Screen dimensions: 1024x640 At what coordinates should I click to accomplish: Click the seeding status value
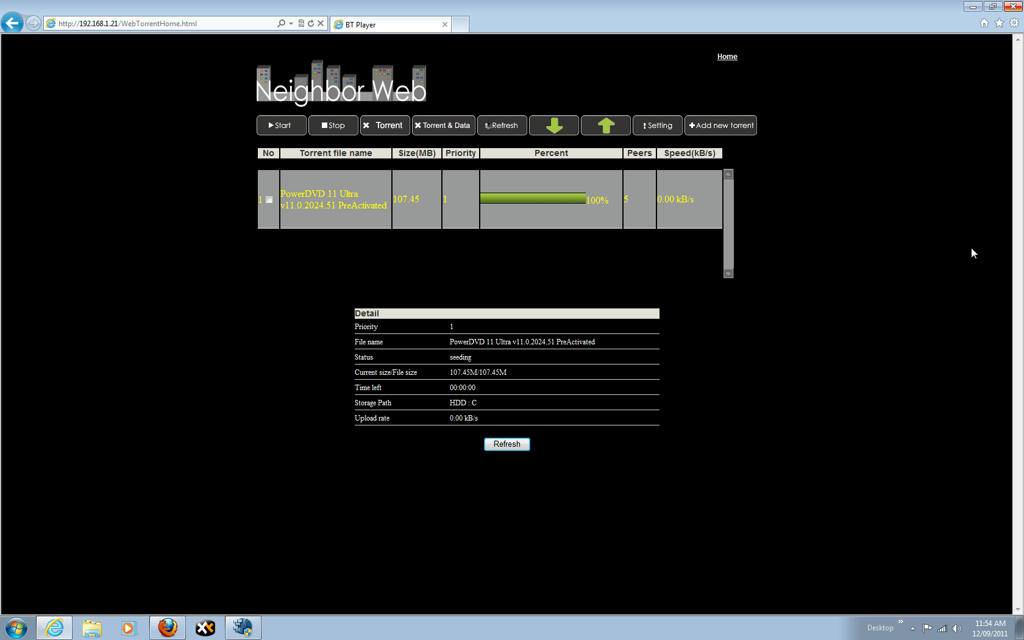point(460,357)
